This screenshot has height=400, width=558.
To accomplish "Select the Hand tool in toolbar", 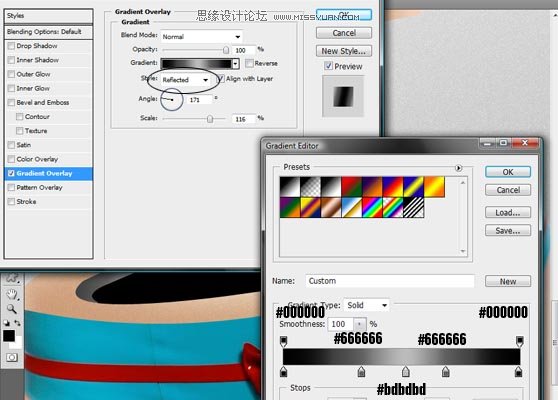I will pos(12,294).
